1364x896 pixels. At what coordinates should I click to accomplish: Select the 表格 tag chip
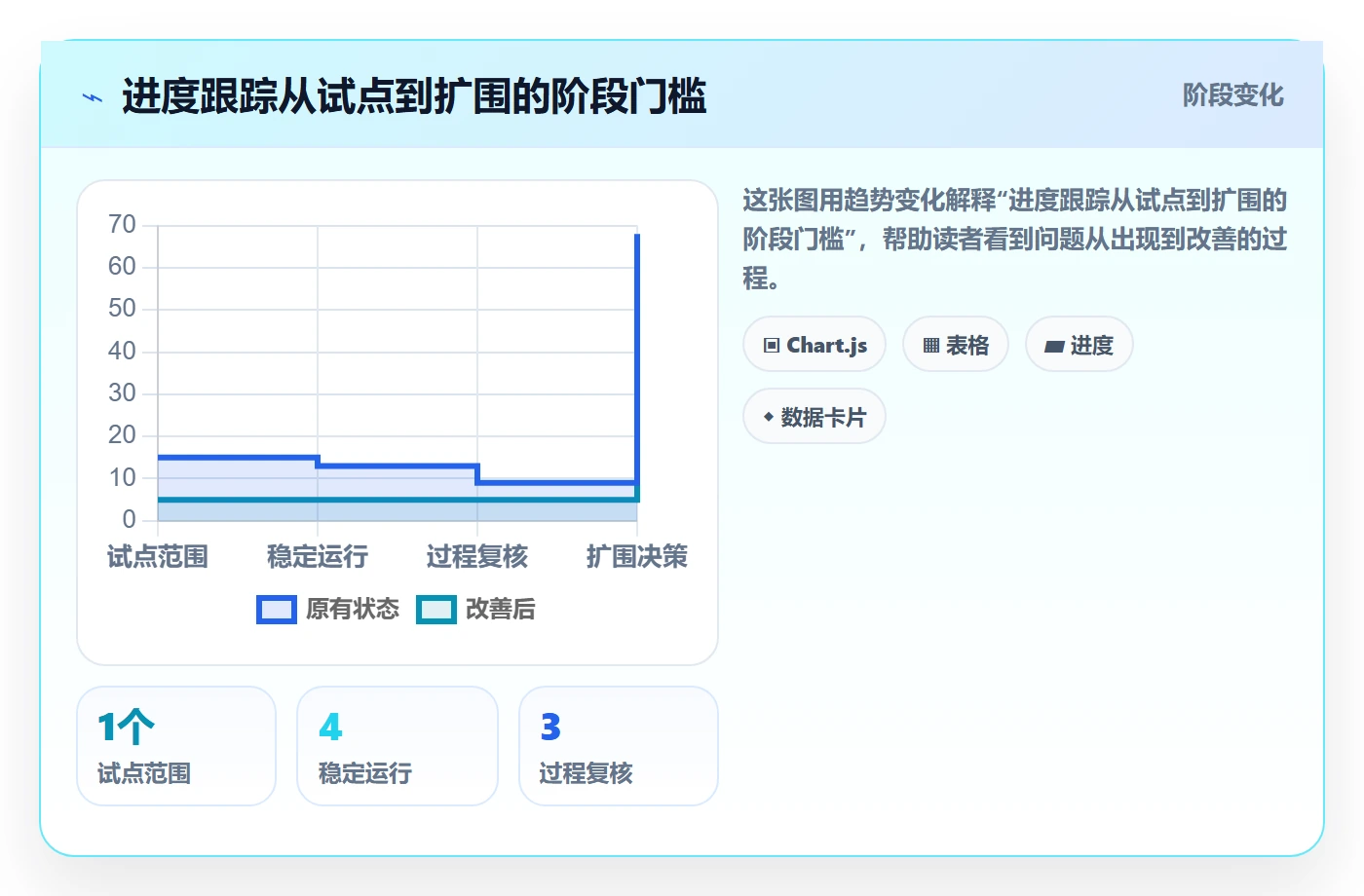[x=956, y=345]
